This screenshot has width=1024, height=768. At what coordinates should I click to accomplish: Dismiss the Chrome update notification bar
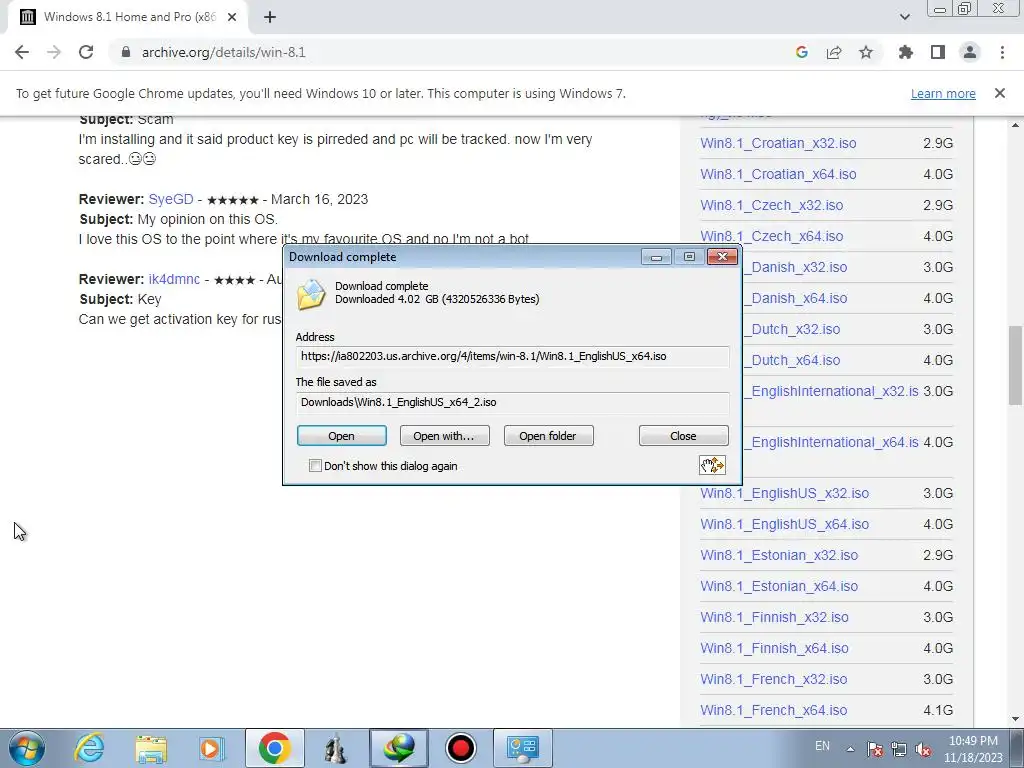pos(1000,93)
